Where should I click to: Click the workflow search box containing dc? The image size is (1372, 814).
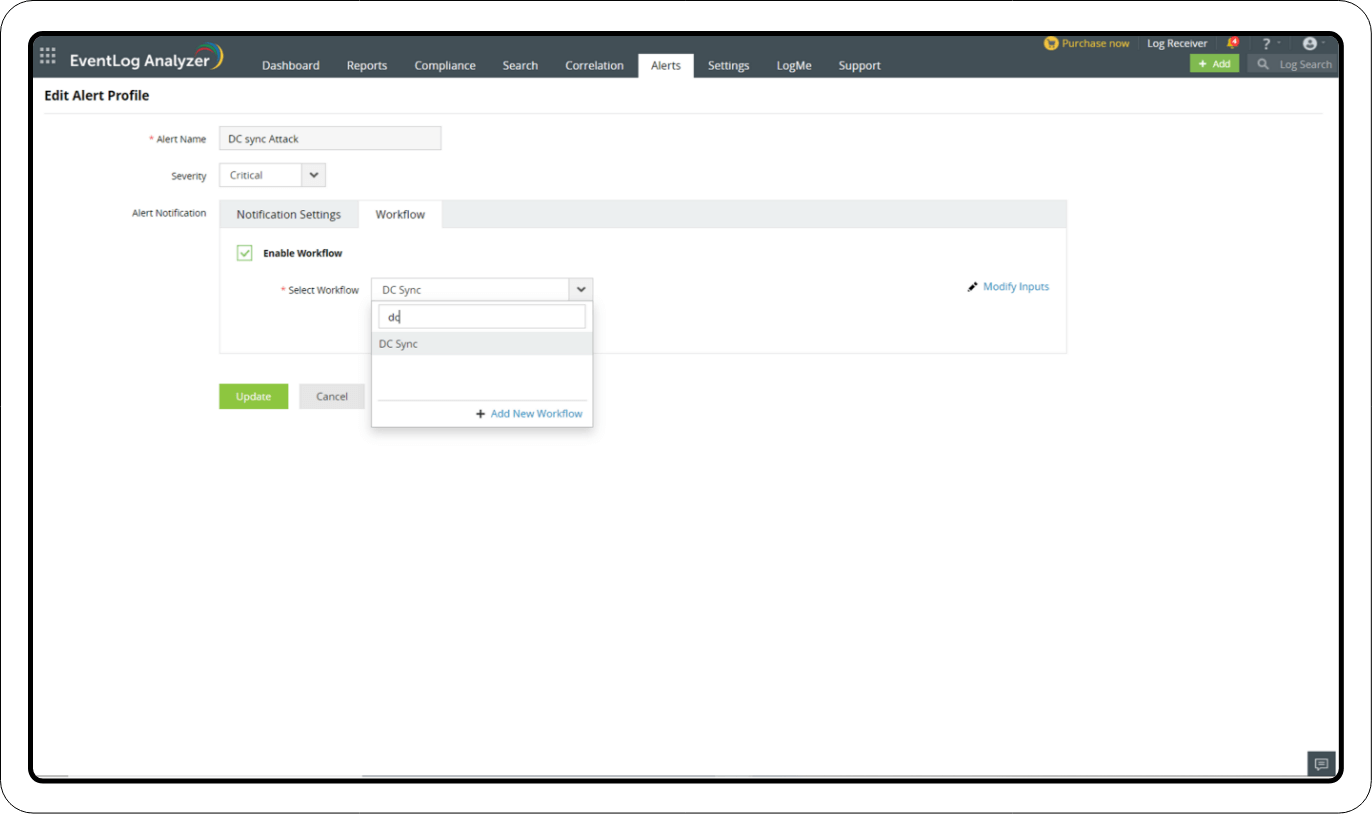click(482, 317)
